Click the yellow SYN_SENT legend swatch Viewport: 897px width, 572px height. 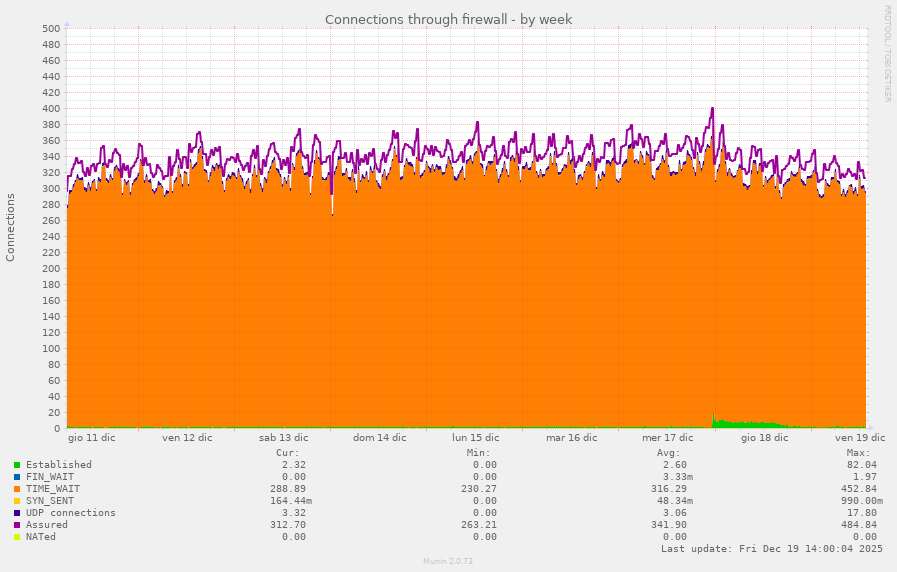pos(17,501)
